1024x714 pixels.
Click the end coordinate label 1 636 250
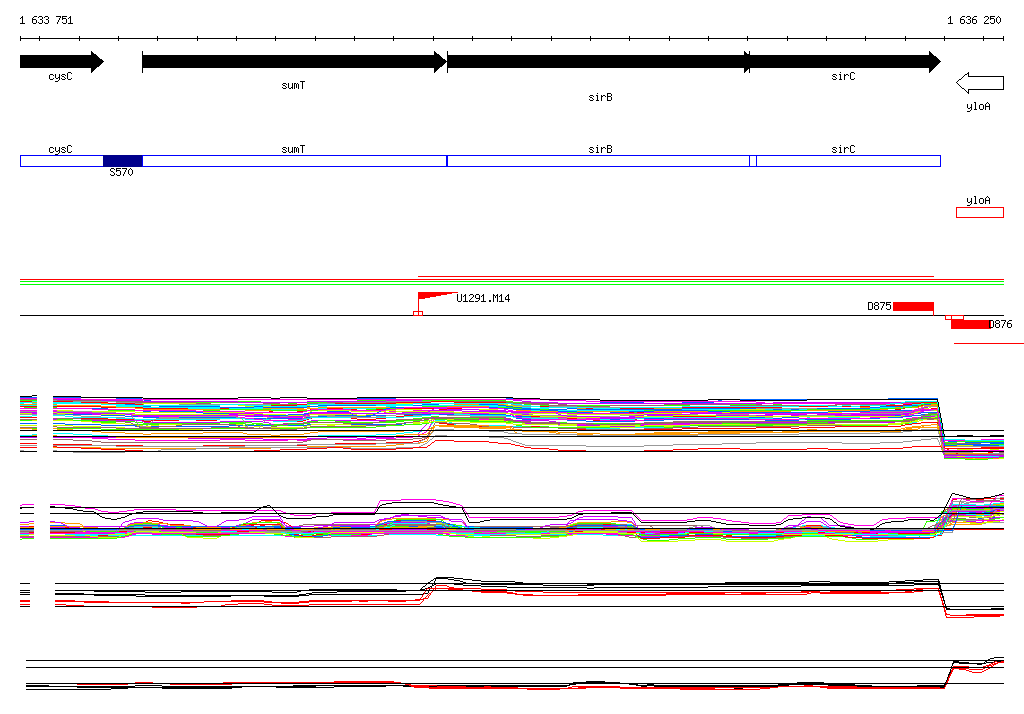pyautogui.click(x=974, y=20)
